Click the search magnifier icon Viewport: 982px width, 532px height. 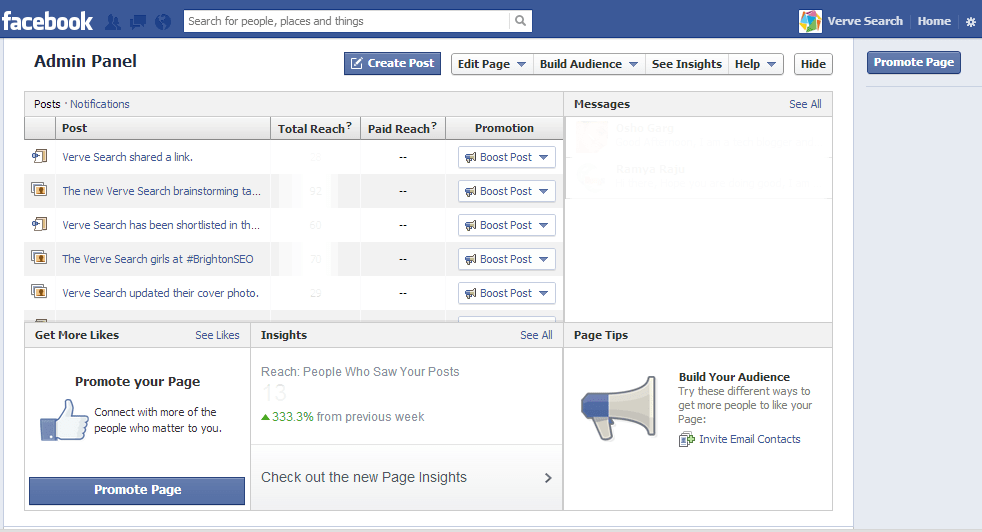tap(520, 21)
